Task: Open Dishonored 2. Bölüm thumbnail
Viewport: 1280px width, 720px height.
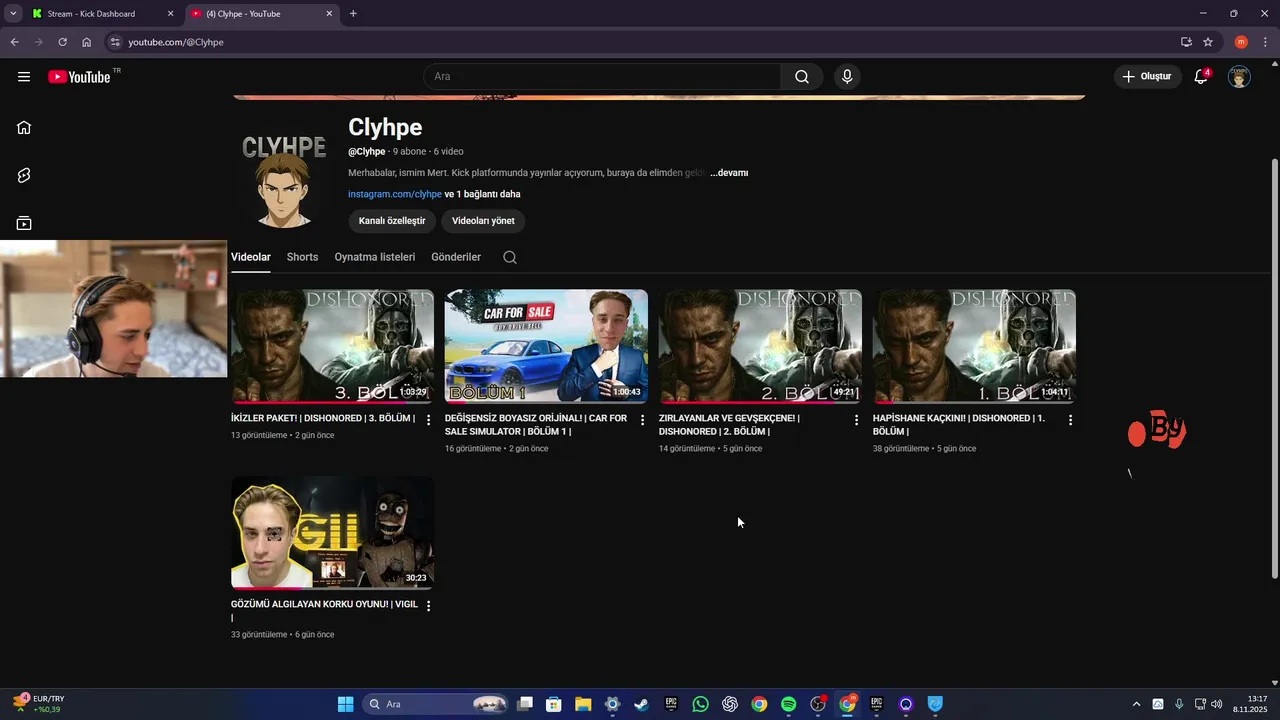Action: (x=760, y=346)
